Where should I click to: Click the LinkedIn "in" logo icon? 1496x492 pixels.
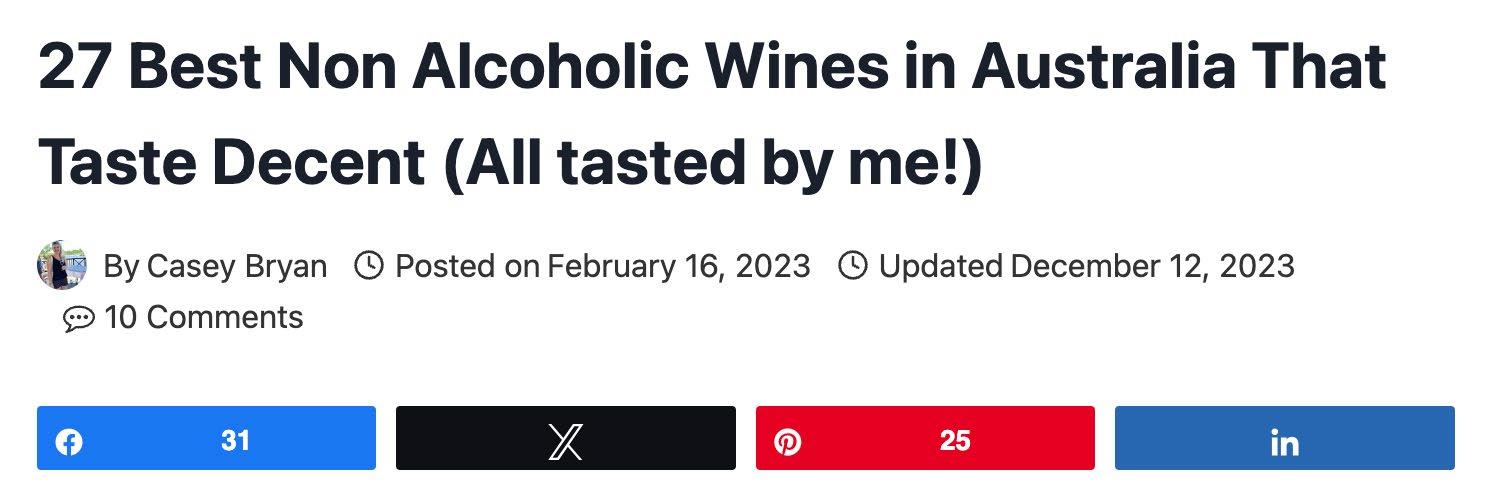[x=1285, y=441]
